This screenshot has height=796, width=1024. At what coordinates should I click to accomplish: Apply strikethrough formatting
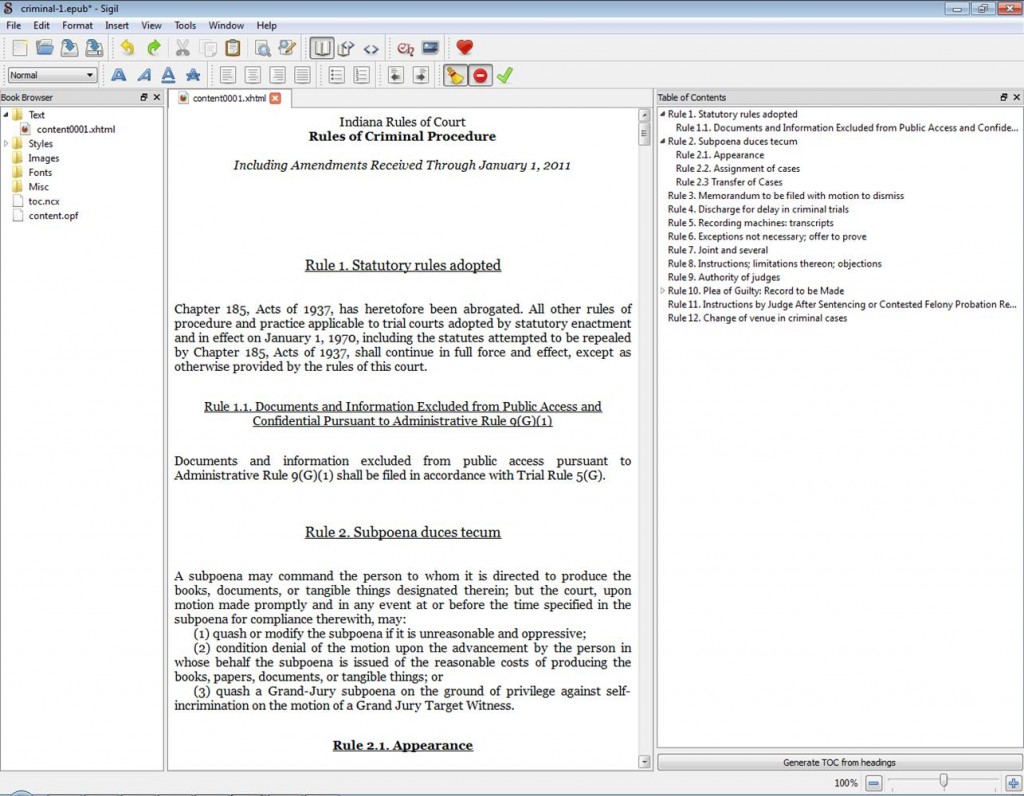coord(193,75)
